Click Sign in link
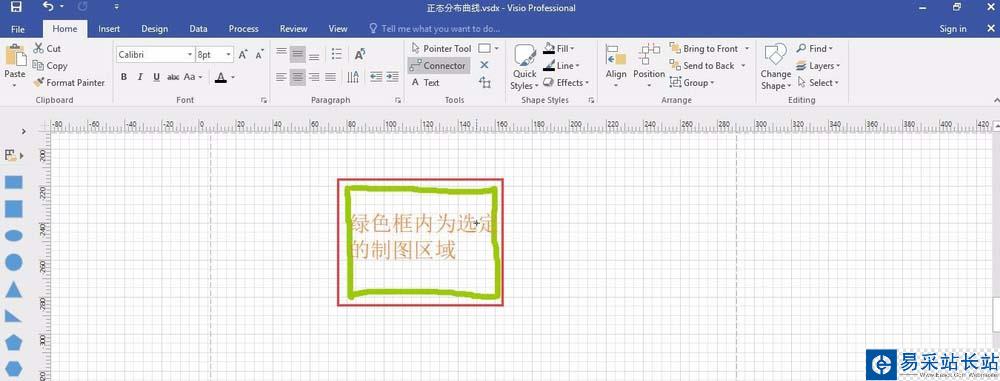 (x=953, y=29)
